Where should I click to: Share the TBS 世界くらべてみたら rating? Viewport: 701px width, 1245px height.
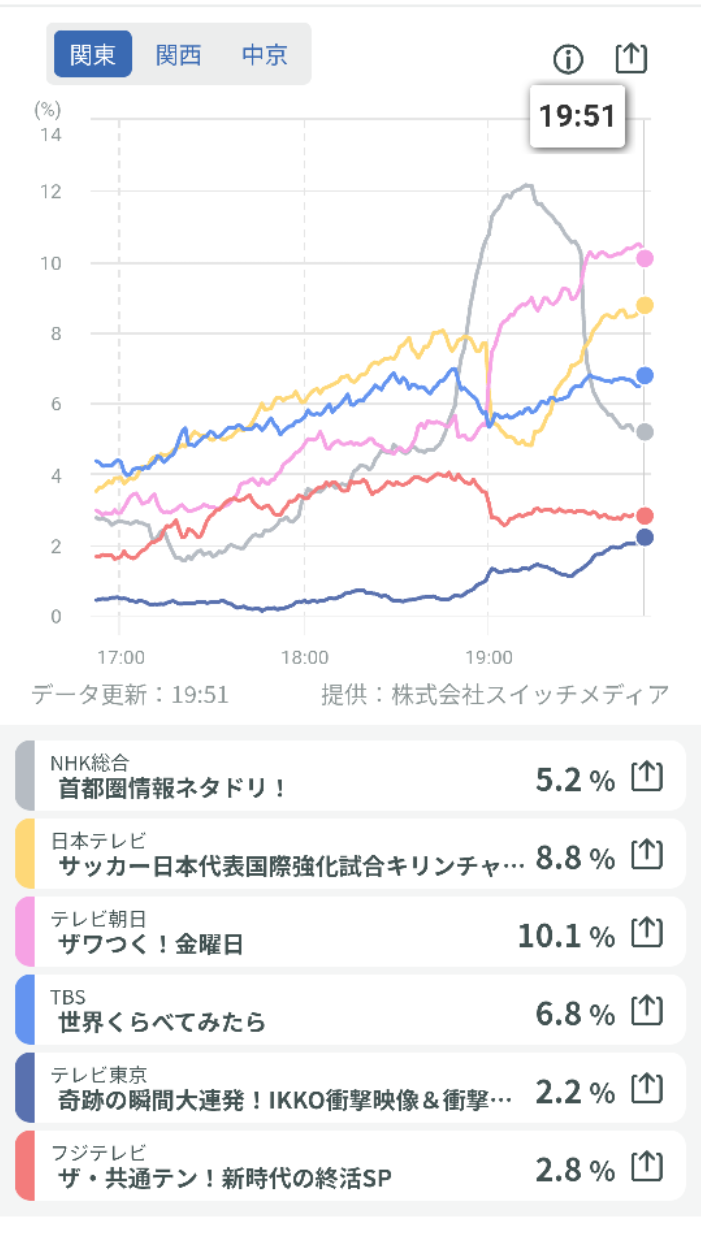[x=647, y=1010]
